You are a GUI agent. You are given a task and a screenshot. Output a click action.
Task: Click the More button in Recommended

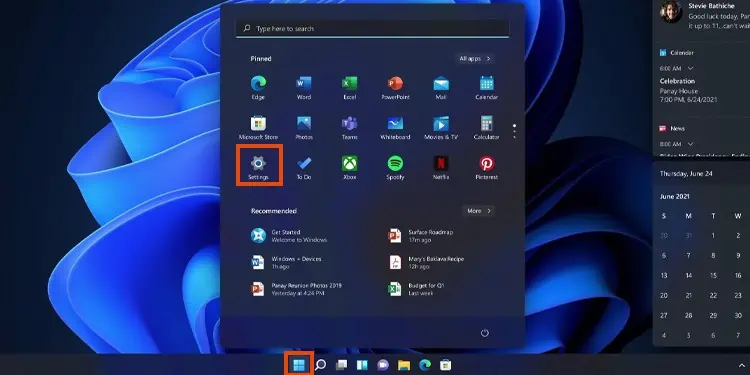pos(478,211)
